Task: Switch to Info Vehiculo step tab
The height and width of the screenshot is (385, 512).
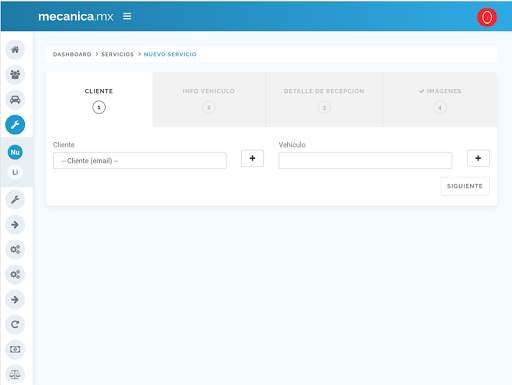Action: point(209,99)
